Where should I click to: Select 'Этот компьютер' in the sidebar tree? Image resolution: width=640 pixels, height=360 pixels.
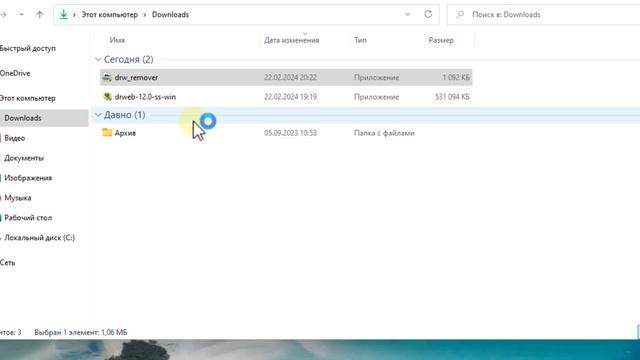(x=28, y=98)
